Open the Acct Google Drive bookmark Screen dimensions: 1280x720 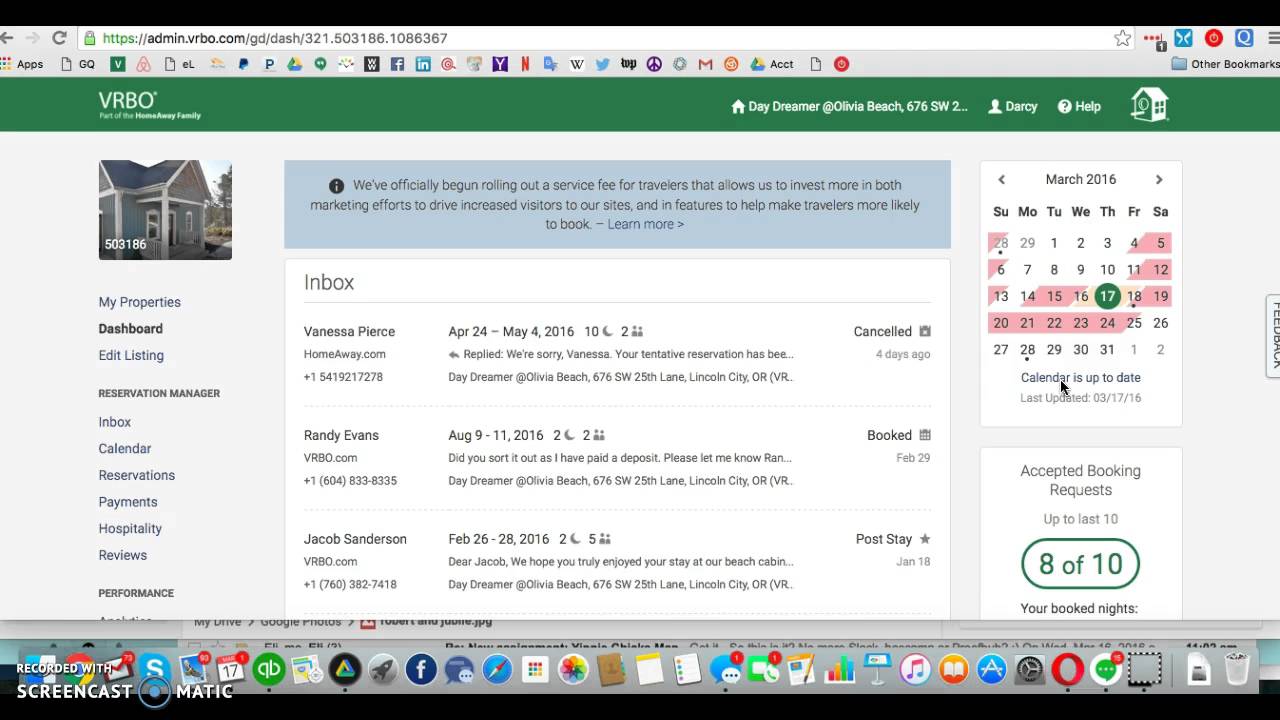pos(772,64)
